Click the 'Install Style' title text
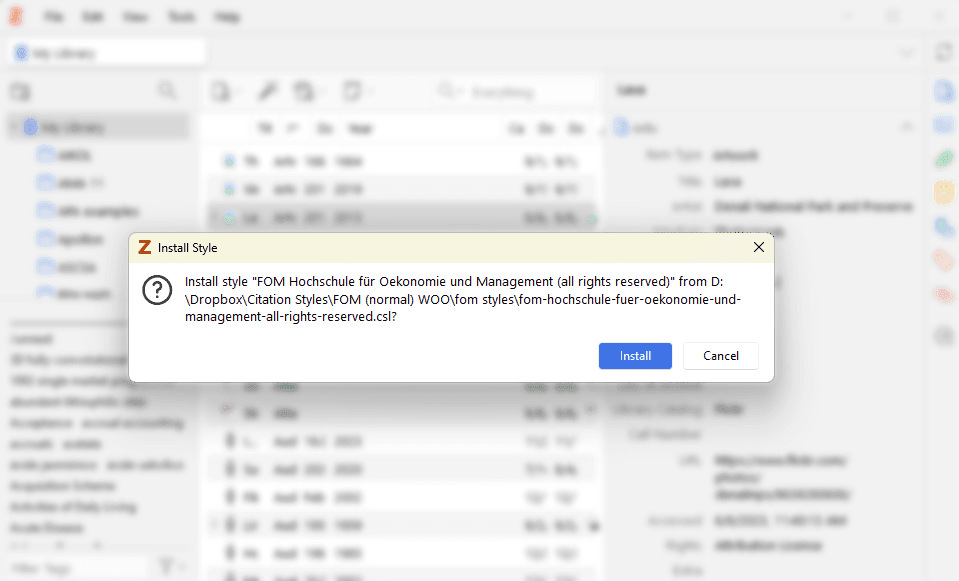This screenshot has width=959, height=581. pos(187,248)
